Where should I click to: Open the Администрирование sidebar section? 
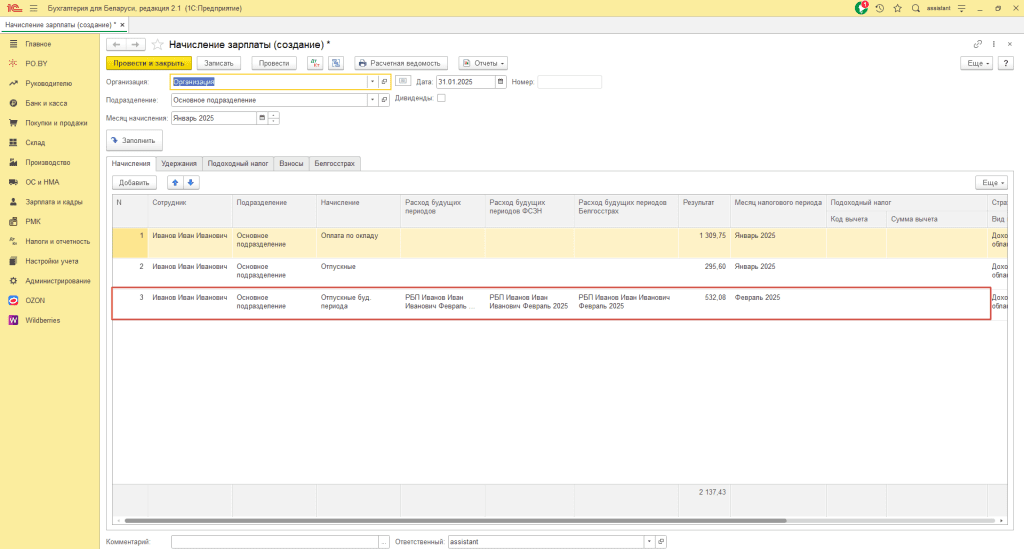[57, 281]
